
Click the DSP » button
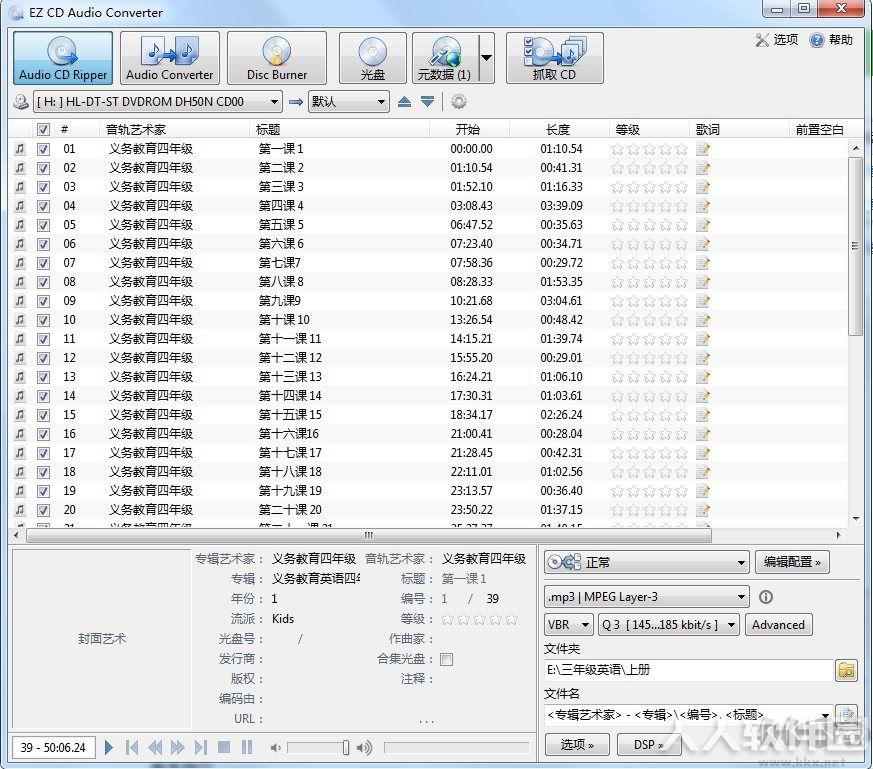(x=649, y=744)
